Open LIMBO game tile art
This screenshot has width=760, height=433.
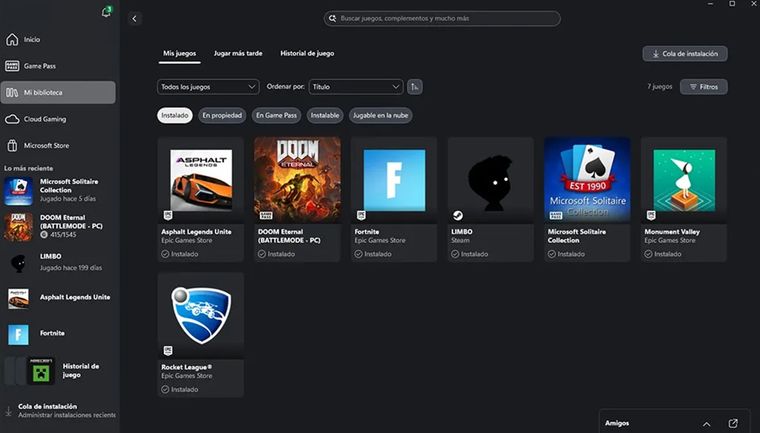(491, 180)
